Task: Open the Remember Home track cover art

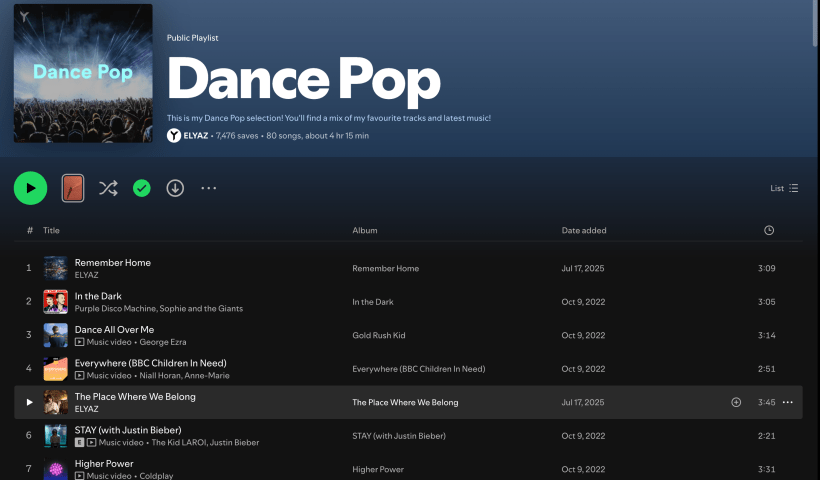Action: coord(55,268)
